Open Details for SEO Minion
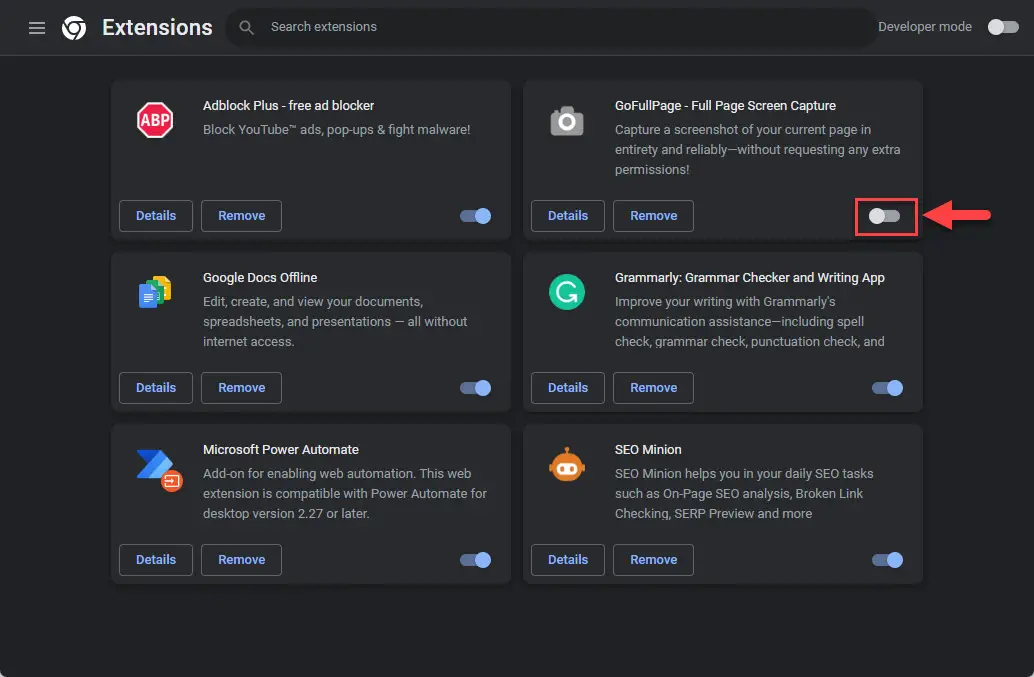 (568, 560)
